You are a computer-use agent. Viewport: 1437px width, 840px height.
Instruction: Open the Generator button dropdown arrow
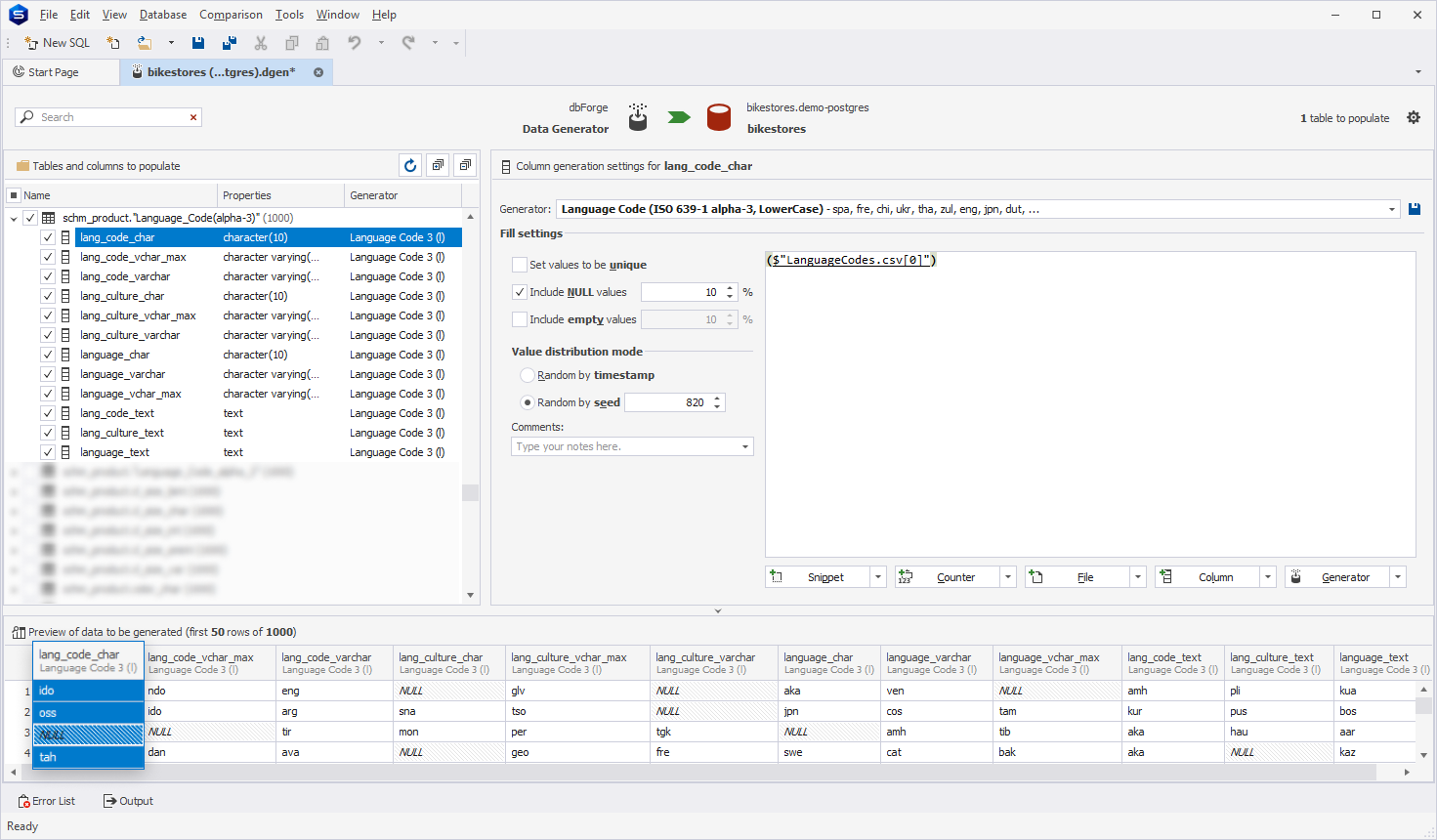coord(1398,577)
